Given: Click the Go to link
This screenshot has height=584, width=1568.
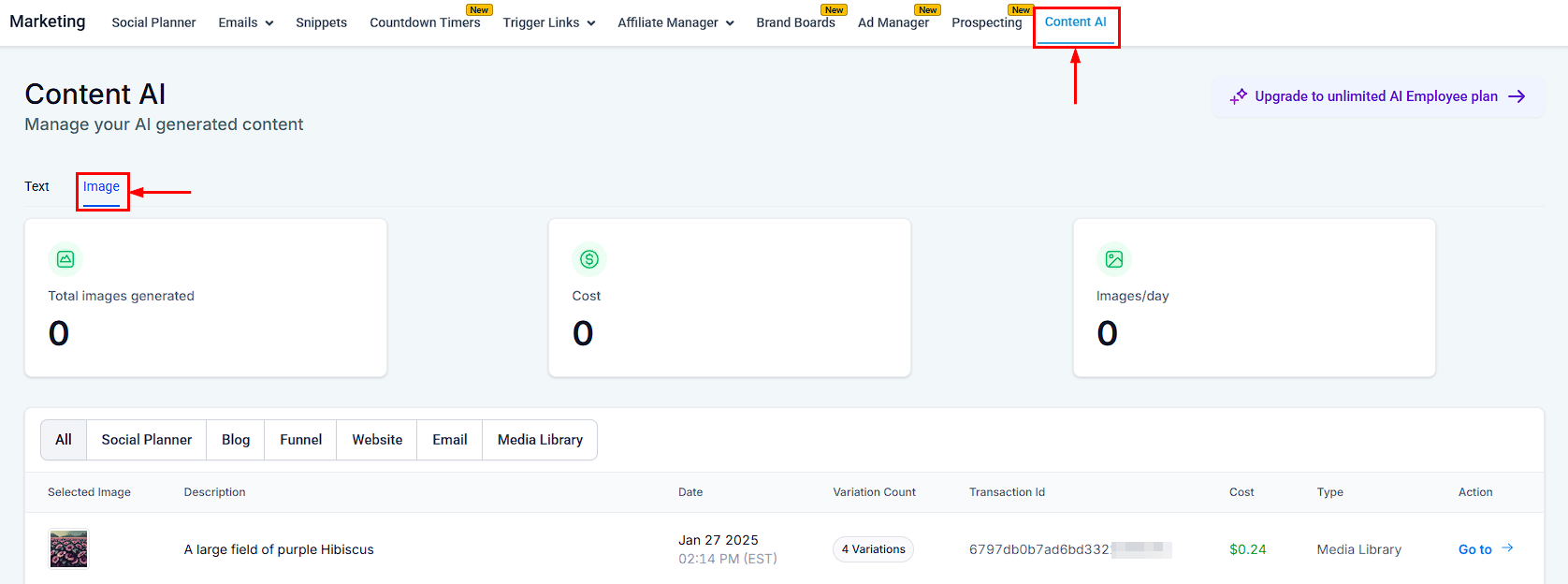Looking at the screenshot, I should pos(1474,549).
